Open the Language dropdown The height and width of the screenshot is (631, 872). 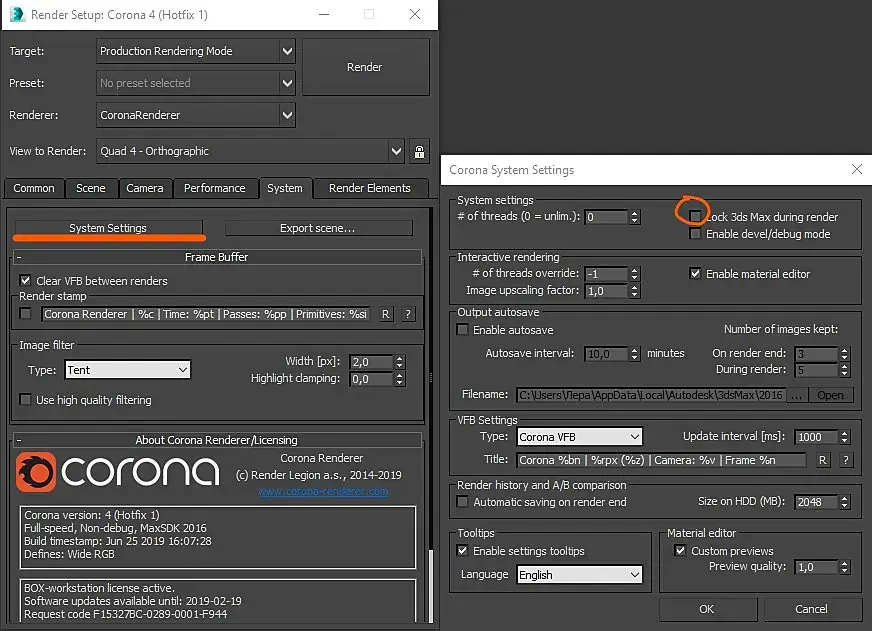click(x=579, y=575)
